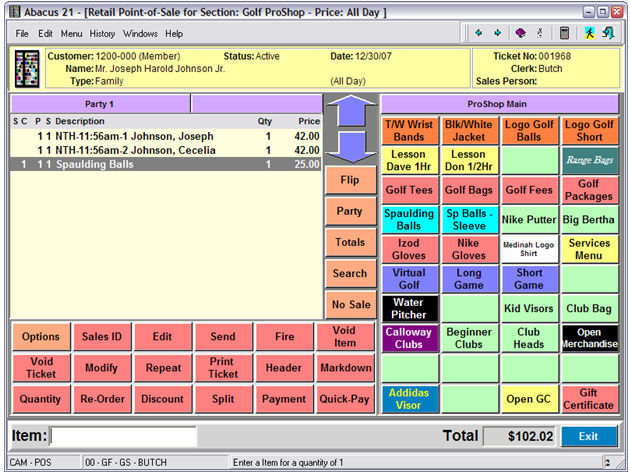Click the blue Exit button
Viewport: 630px width, 473px height.
pos(588,436)
